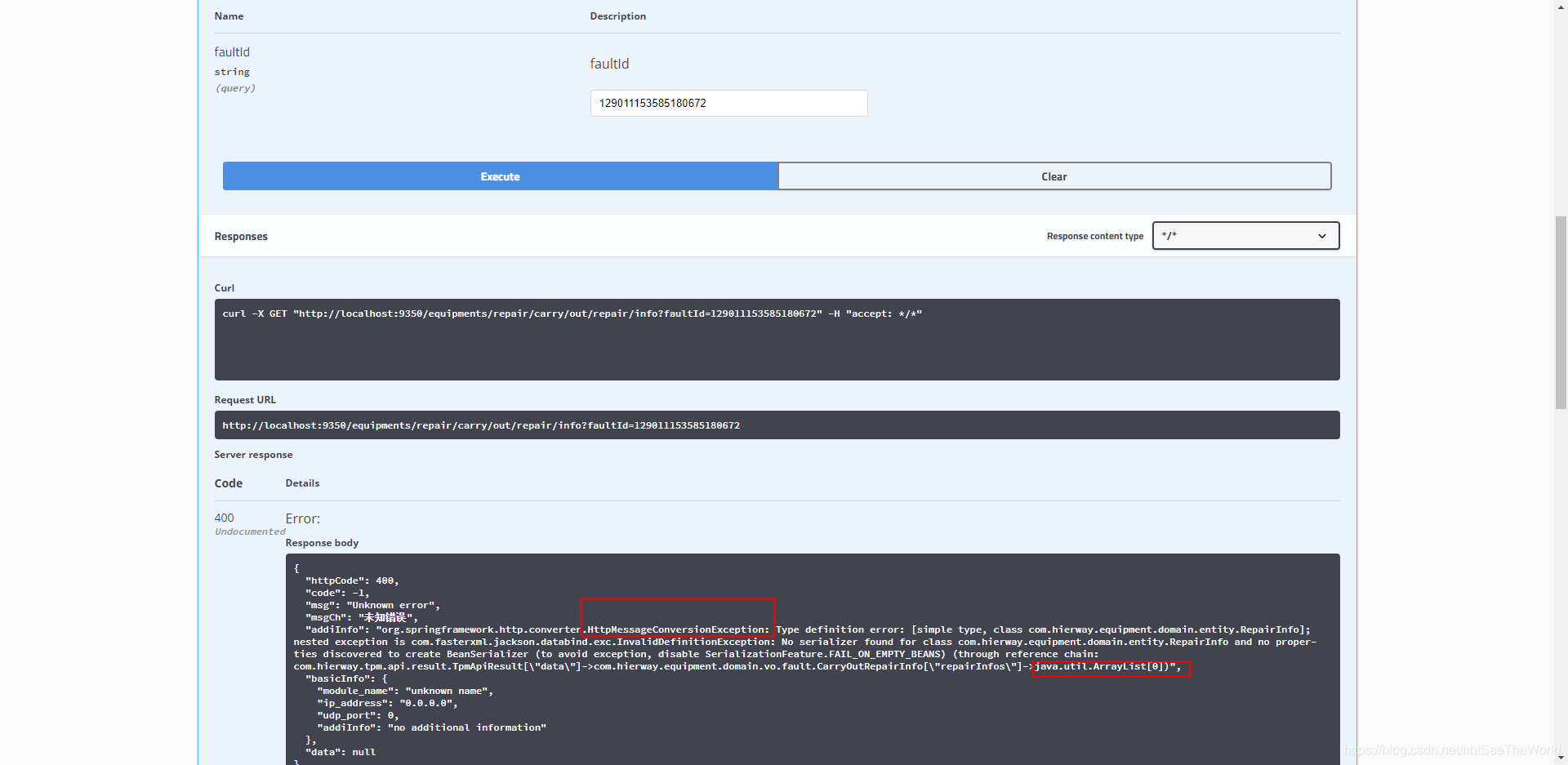Click the 400 response code
This screenshot has width=1568, height=765.
(x=224, y=518)
